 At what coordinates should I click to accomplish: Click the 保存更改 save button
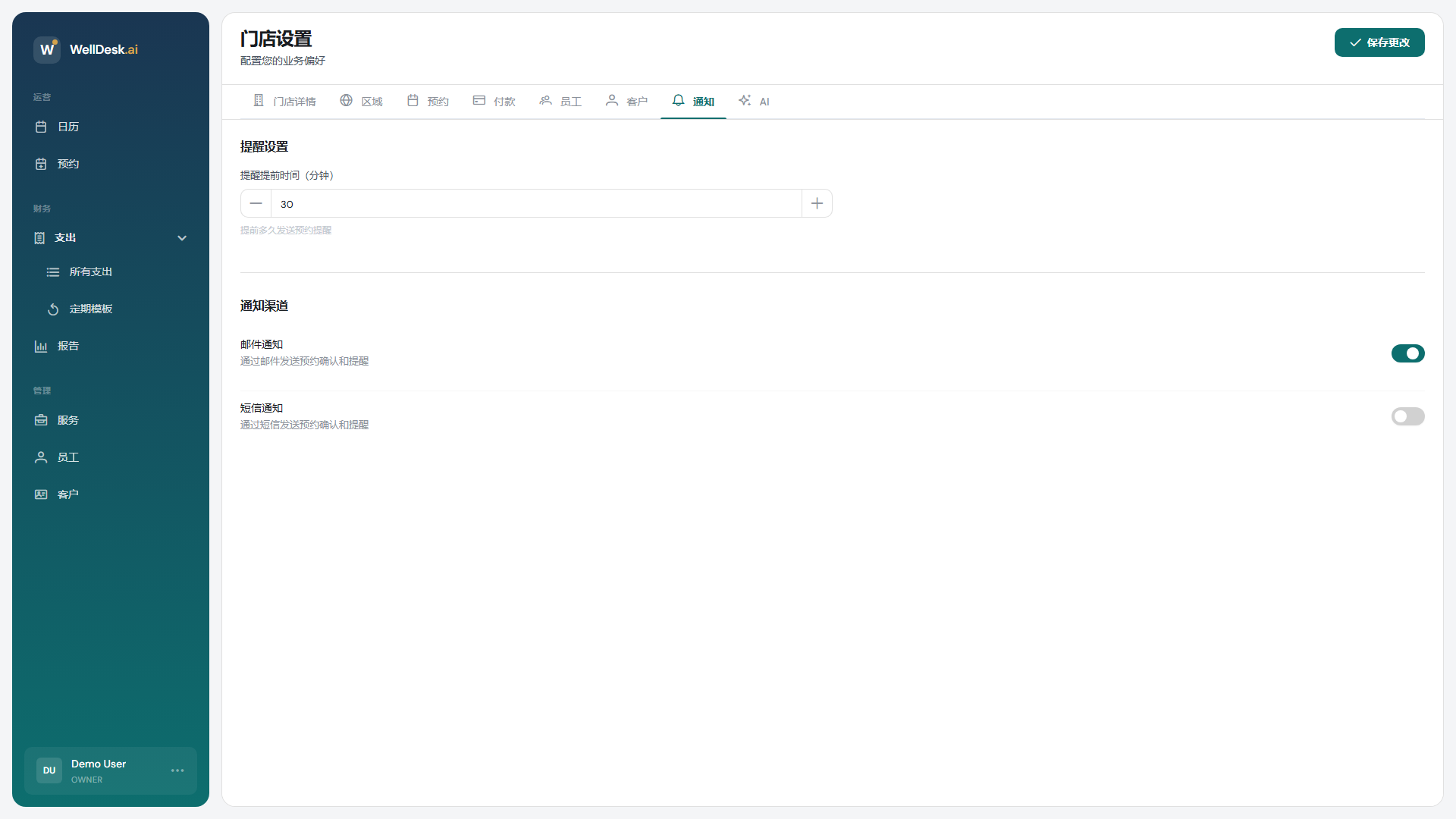coord(1379,42)
